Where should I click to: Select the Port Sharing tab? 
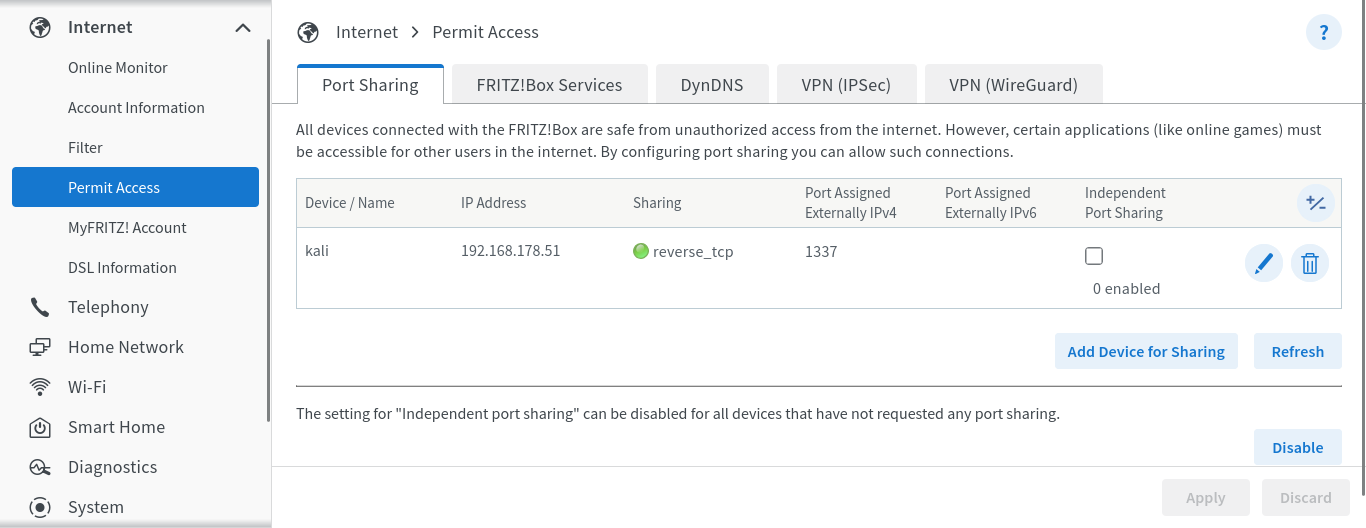pyautogui.click(x=370, y=85)
